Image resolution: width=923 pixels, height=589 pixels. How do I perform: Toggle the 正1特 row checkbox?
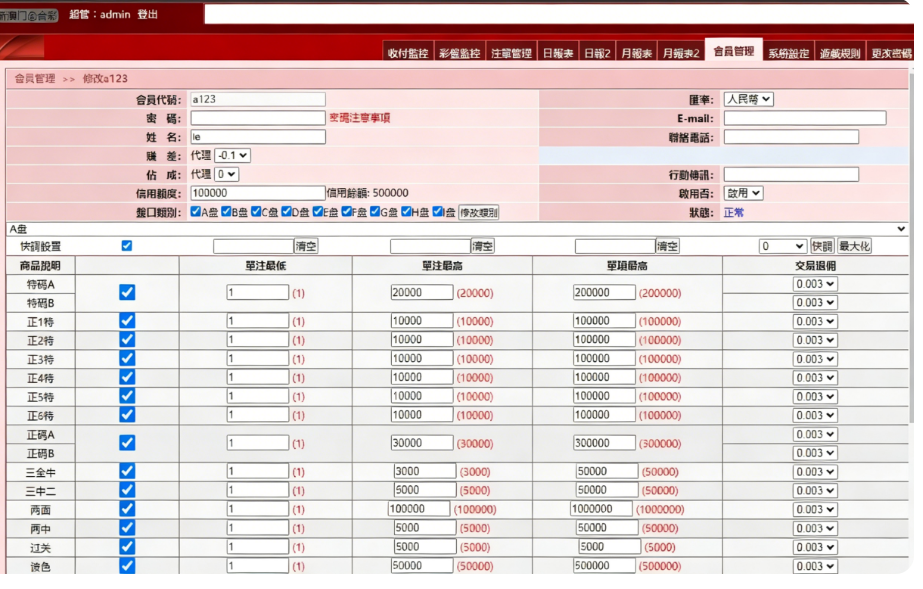pos(127,321)
